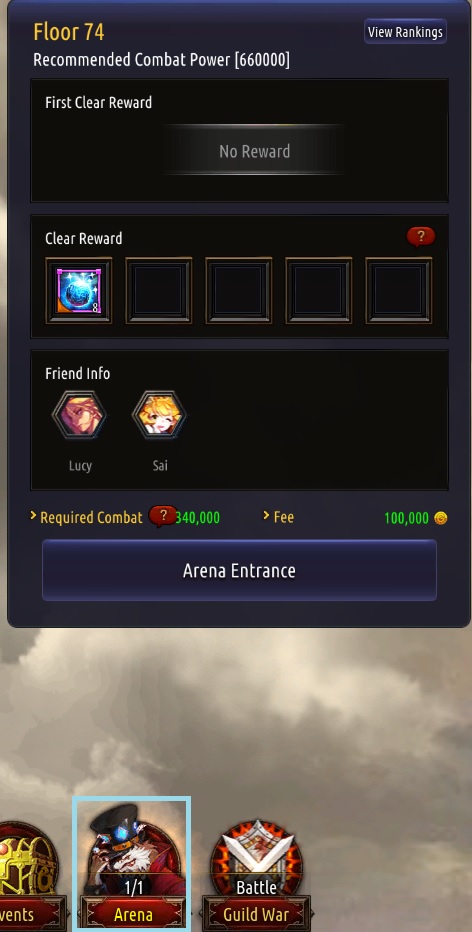Screen dimensions: 472x932
Task: Expand the Fee arrow marker
Action: tap(267, 516)
